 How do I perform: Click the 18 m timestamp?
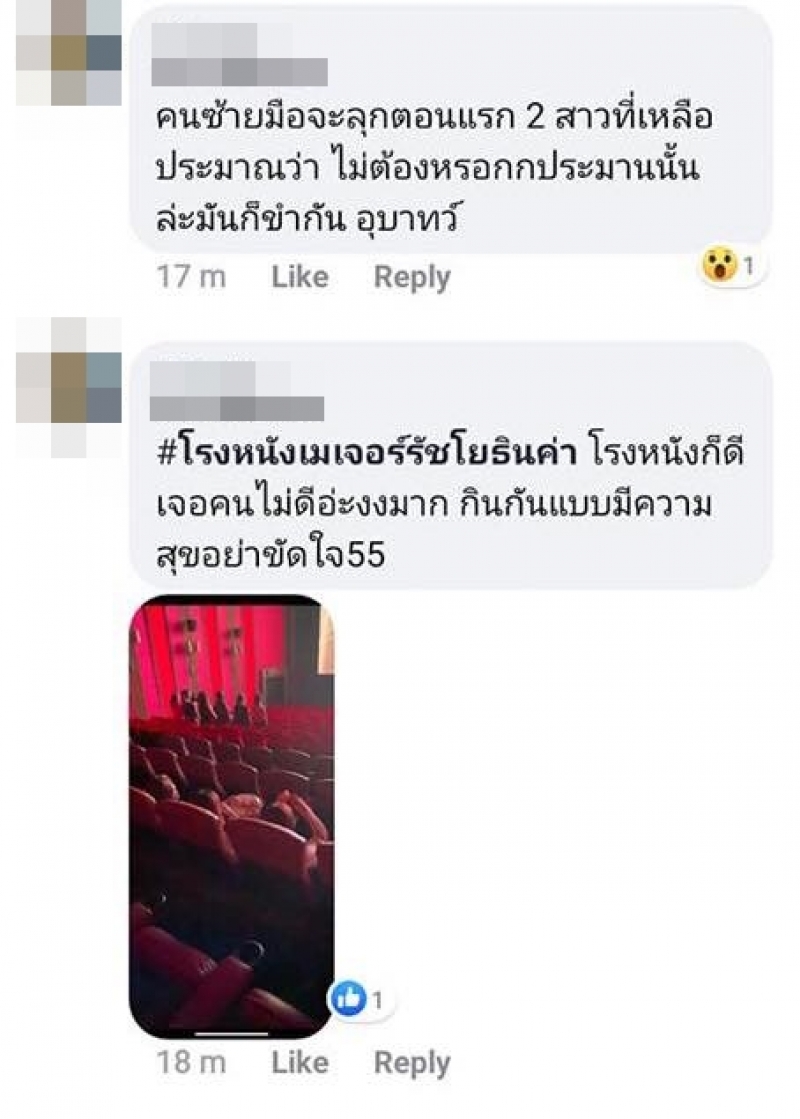click(191, 1063)
